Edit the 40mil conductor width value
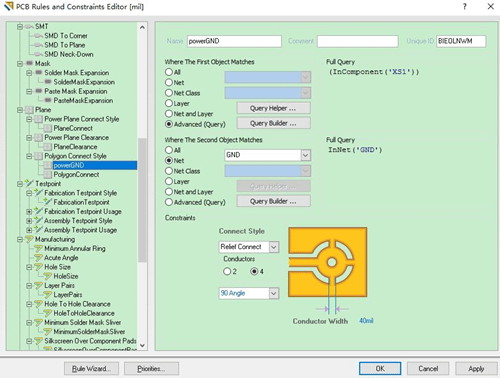 tap(366, 321)
